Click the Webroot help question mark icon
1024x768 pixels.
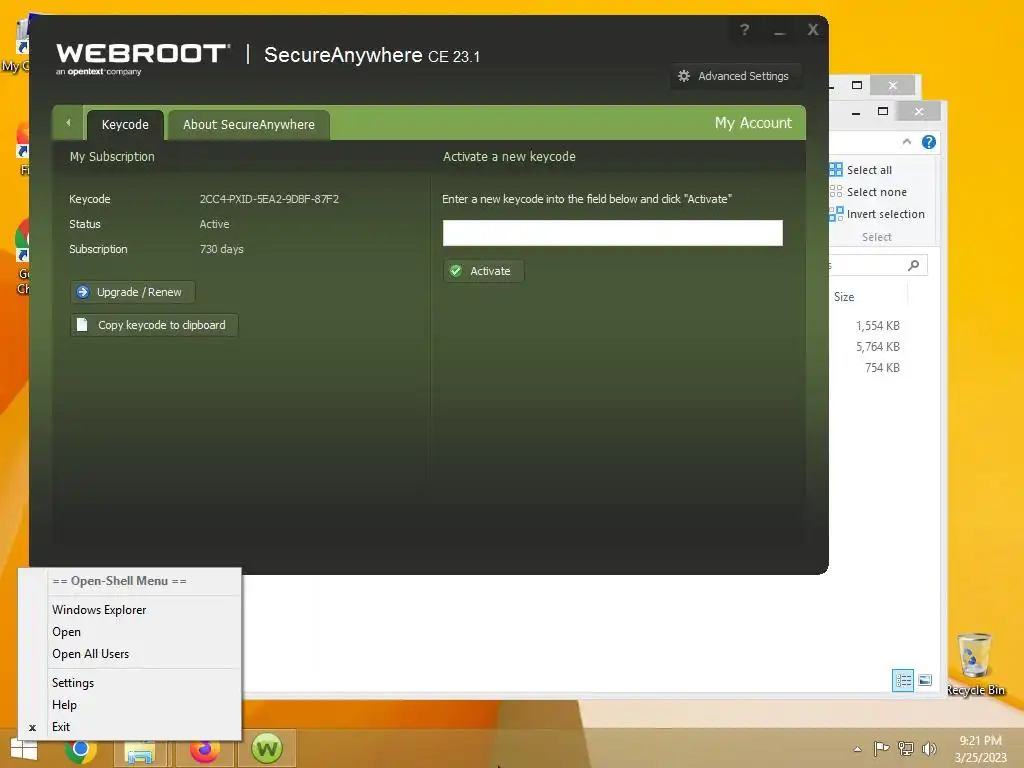tap(744, 30)
